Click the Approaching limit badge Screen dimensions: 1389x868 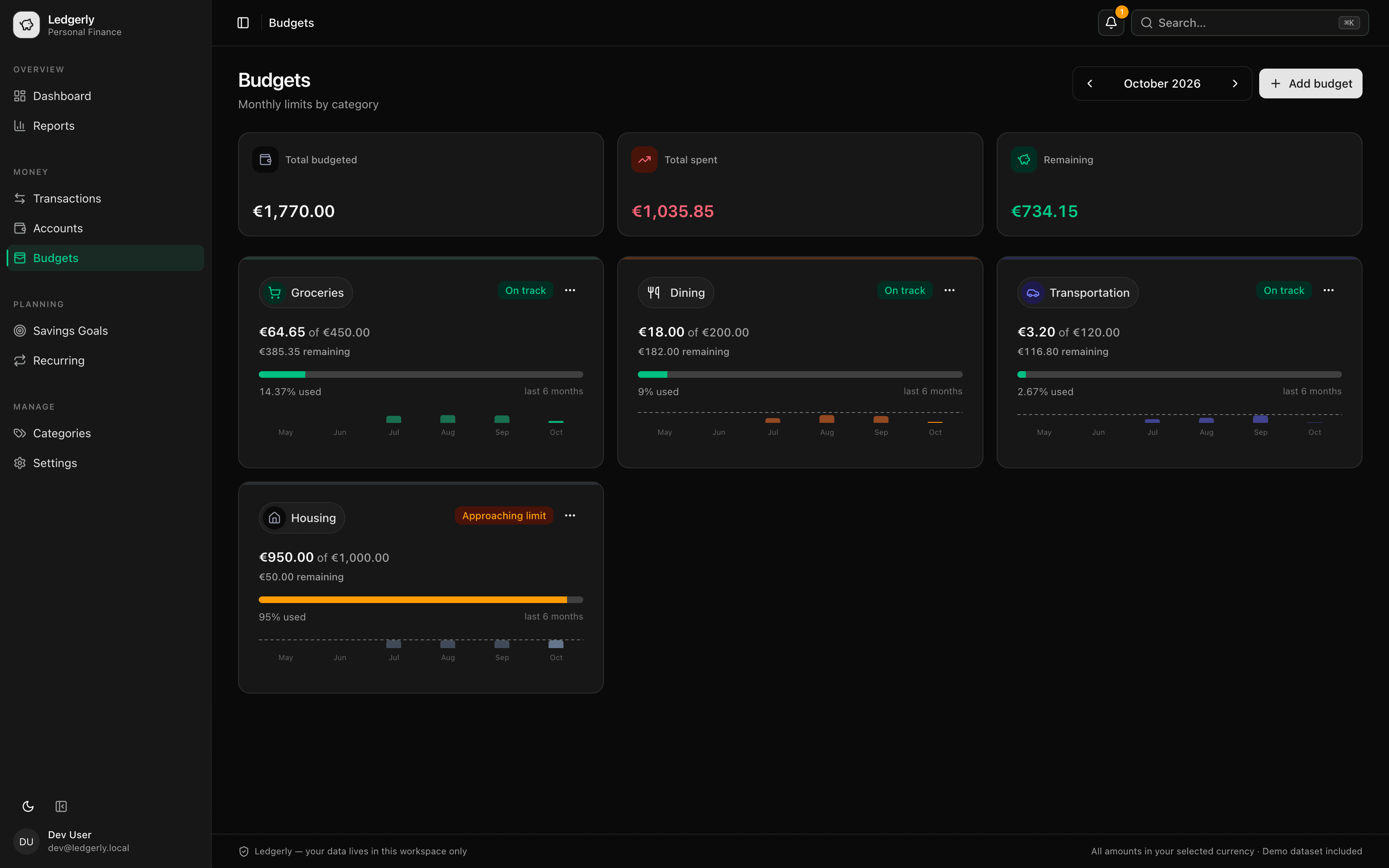tap(504, 515)
